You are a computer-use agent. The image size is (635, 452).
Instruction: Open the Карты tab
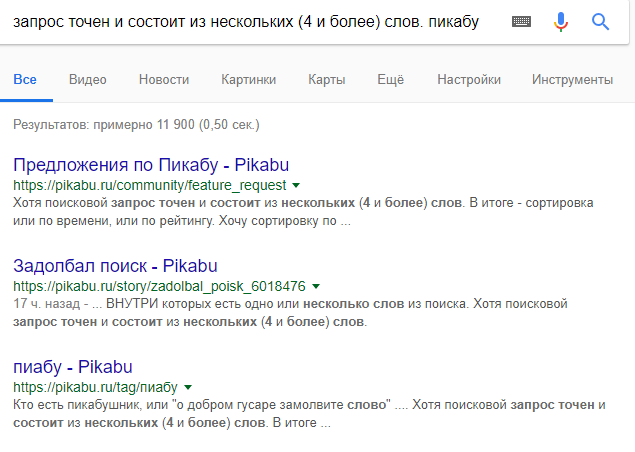click(327, 79)
